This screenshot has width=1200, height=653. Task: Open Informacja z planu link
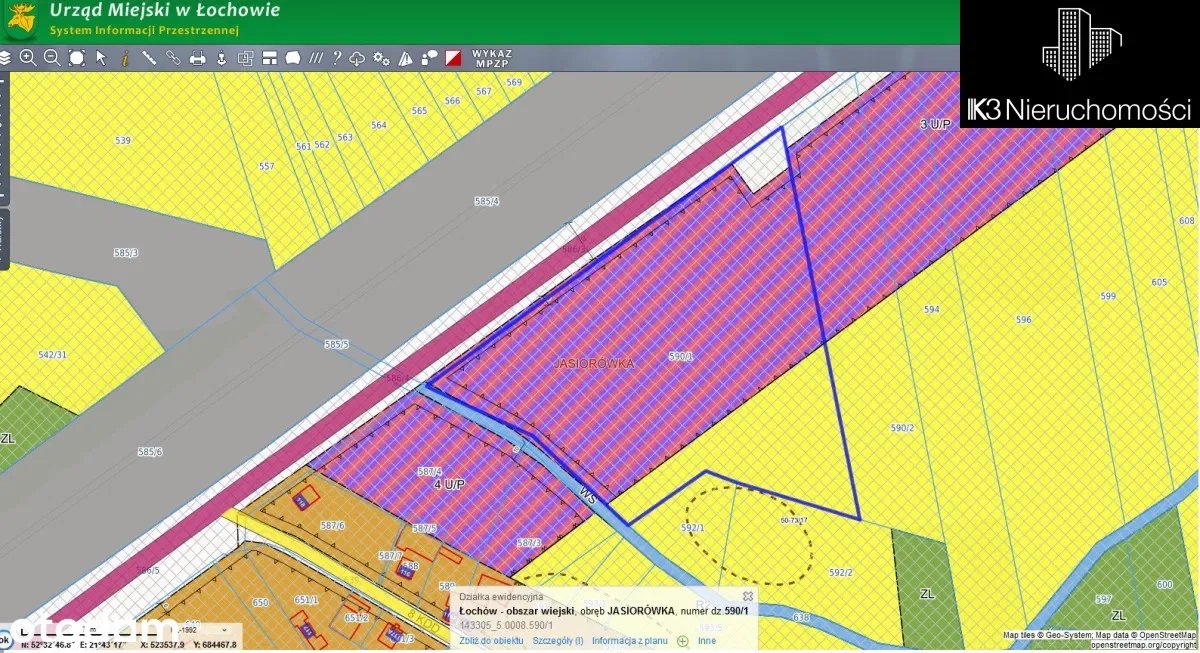pos(629,641)
